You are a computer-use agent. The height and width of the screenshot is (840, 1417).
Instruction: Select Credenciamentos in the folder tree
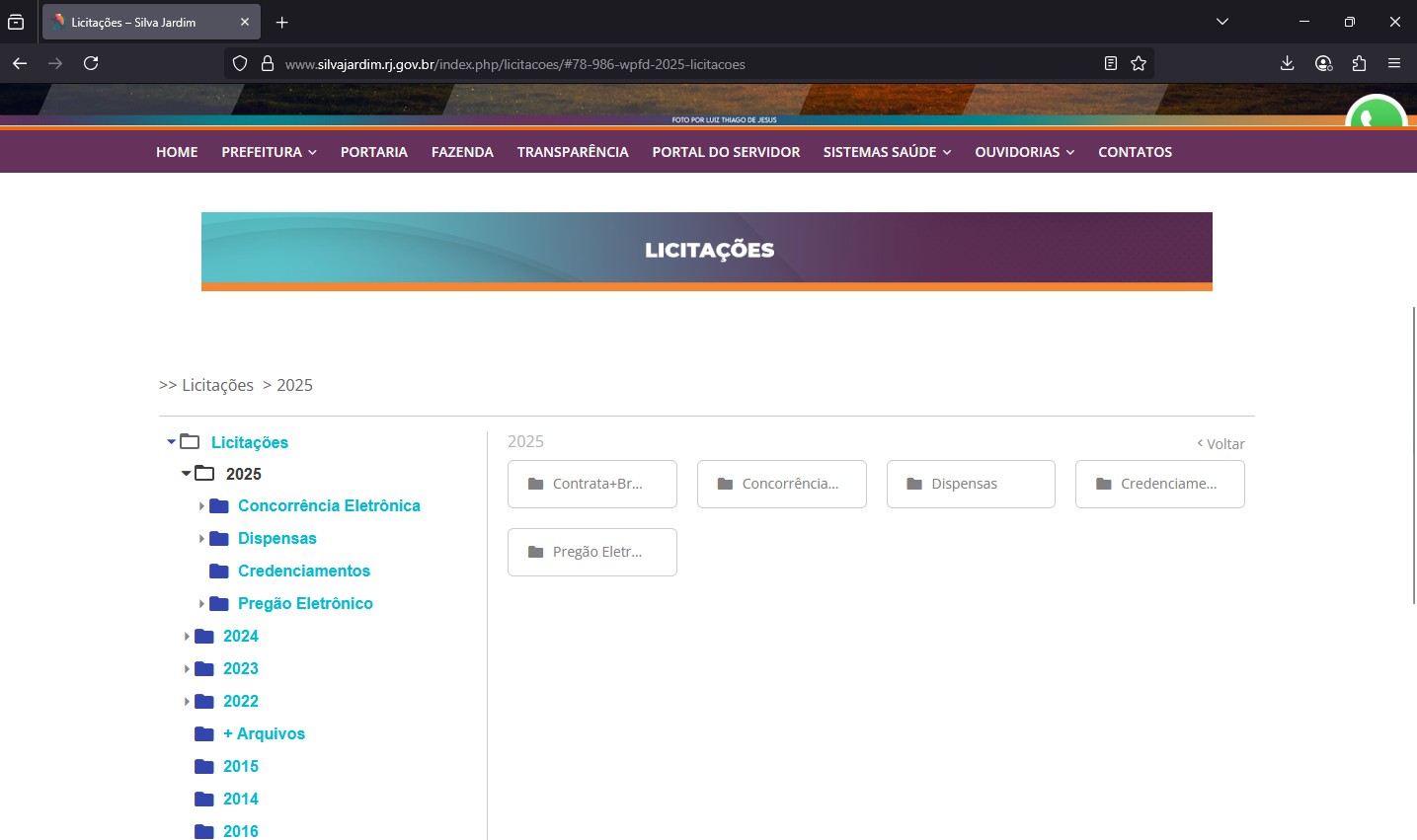click(303, 571)
